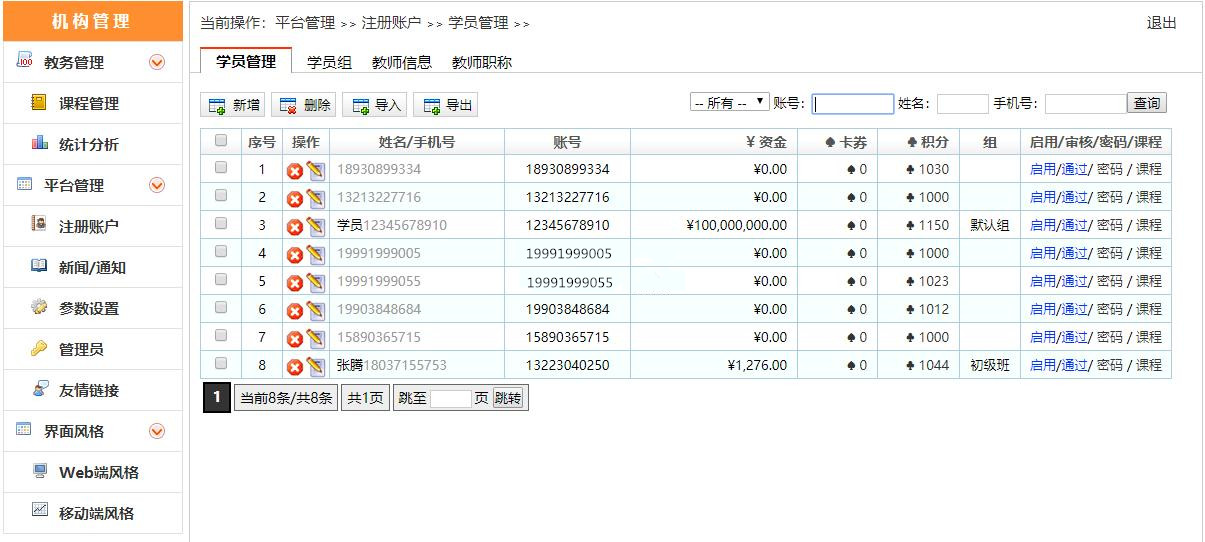Open Web端风格 in the sidebar
The image size is (1205, 542).
coord(93,472)
